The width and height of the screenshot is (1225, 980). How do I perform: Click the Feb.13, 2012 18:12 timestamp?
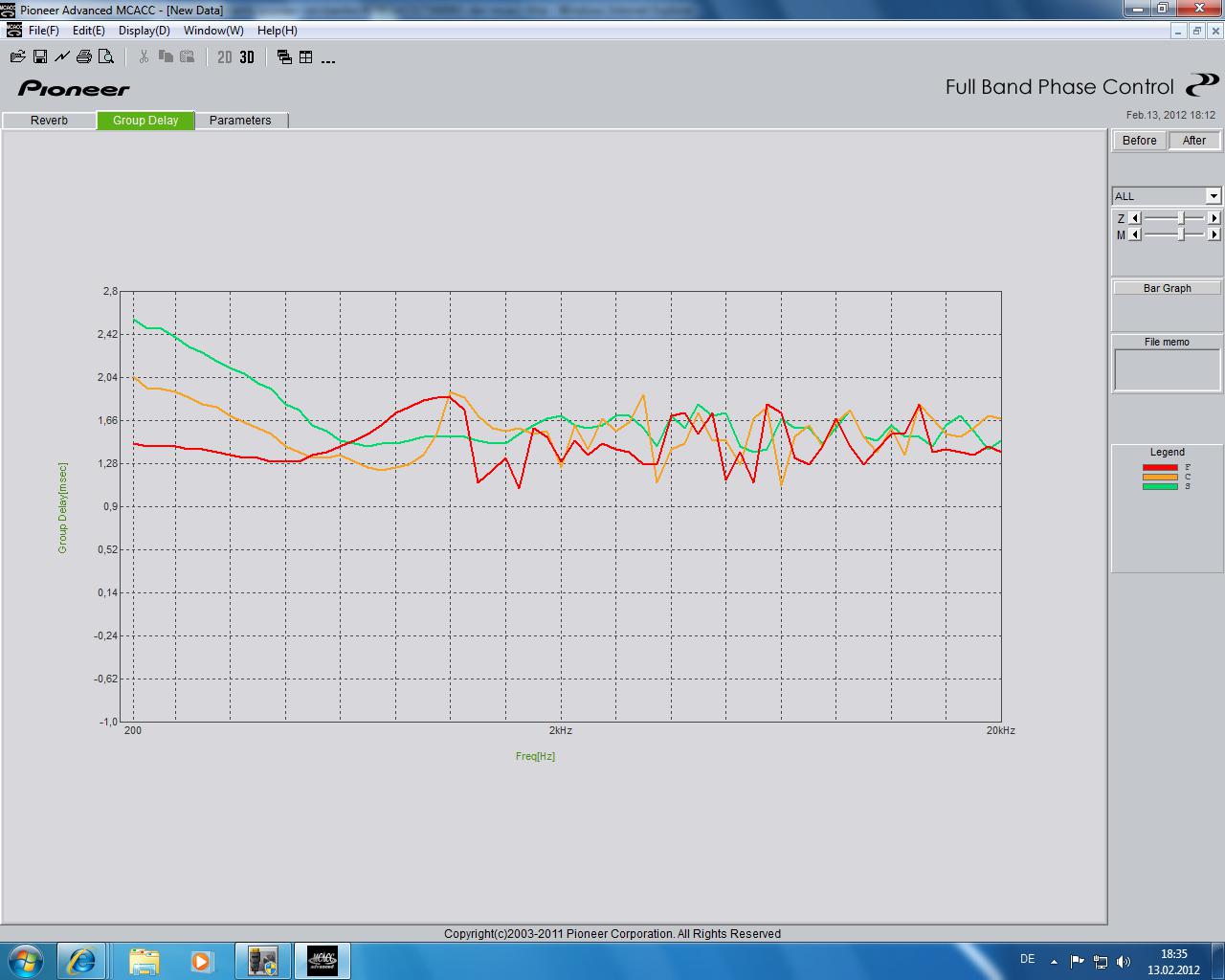point(1170,115)
